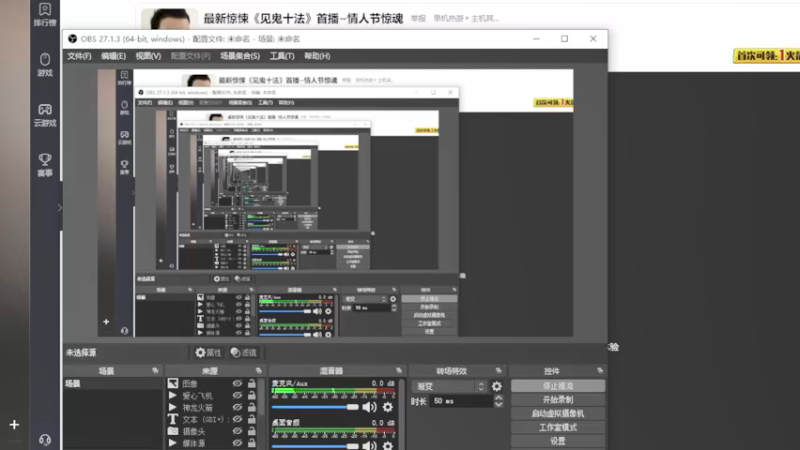Select the 场景 entry in scenes list
Viewport: 800px width, 450px height.
pyautogui.click(x=113, y=383)
